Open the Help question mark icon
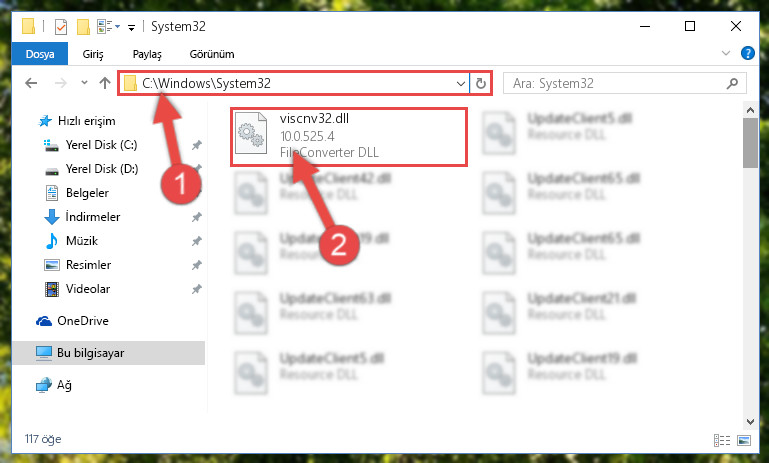Viewport: 769px width, 463px height. click(747, 53)
